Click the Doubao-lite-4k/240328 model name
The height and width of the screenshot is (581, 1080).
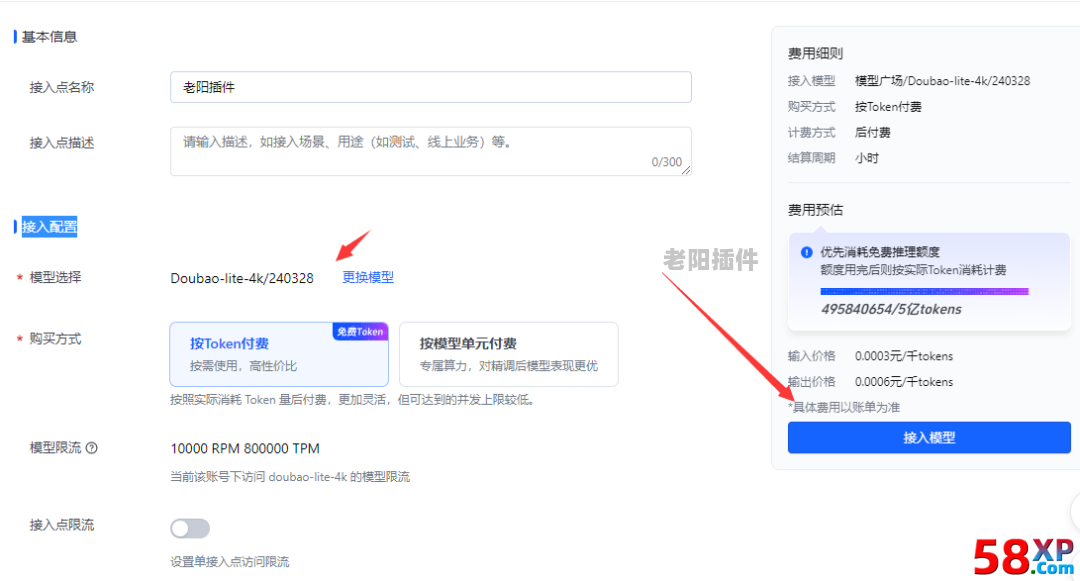[x=242, y=278]
